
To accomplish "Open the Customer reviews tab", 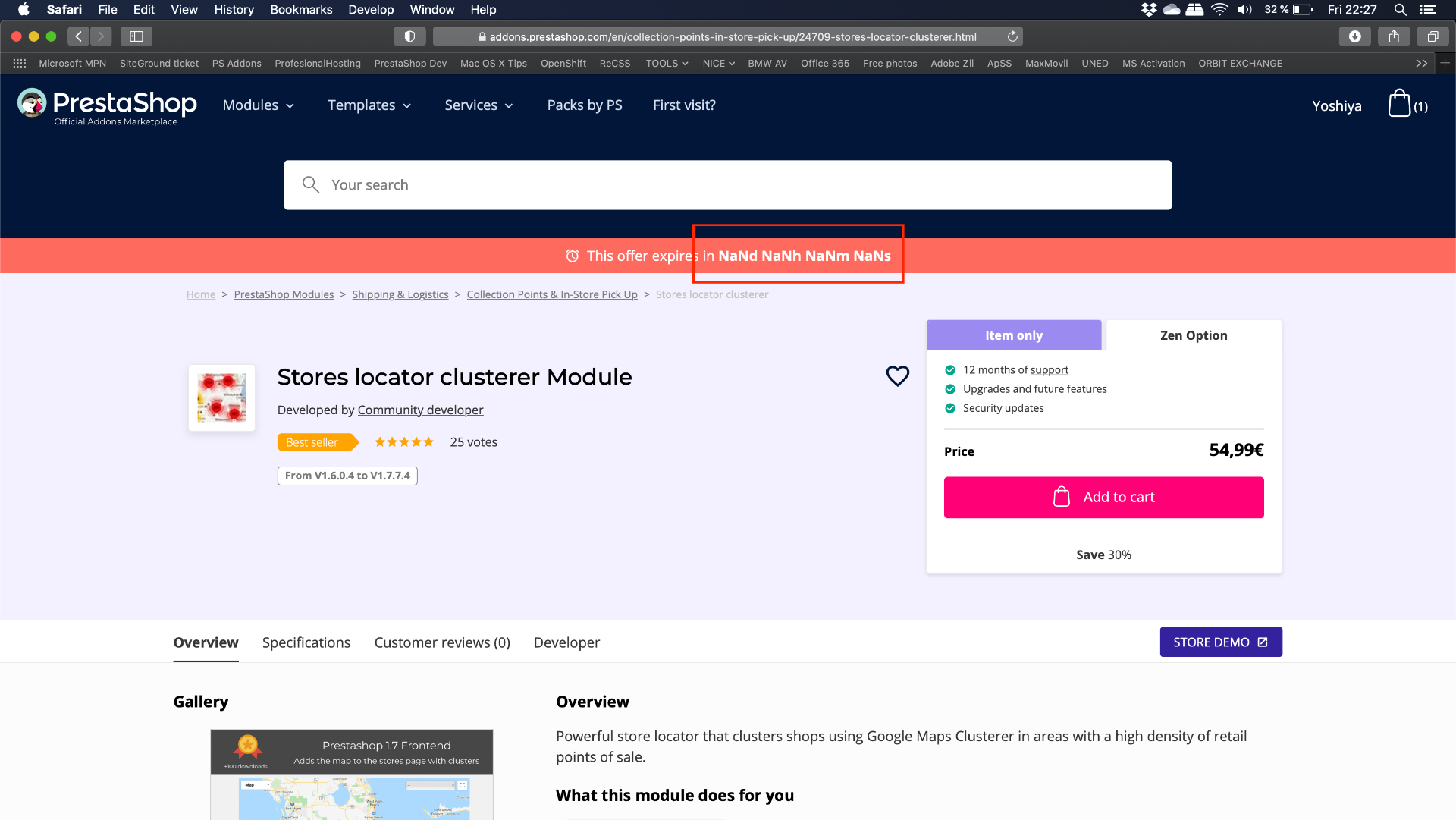I will click(x=442, y=642).
